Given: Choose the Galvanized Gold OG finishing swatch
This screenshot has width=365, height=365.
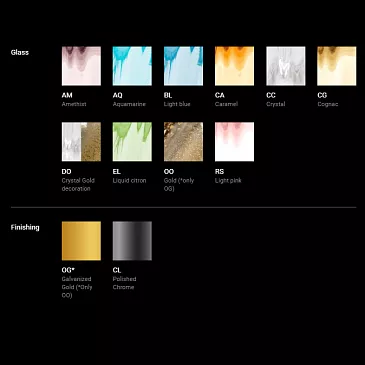Looking at the screenshot, I should click(81, 241).
